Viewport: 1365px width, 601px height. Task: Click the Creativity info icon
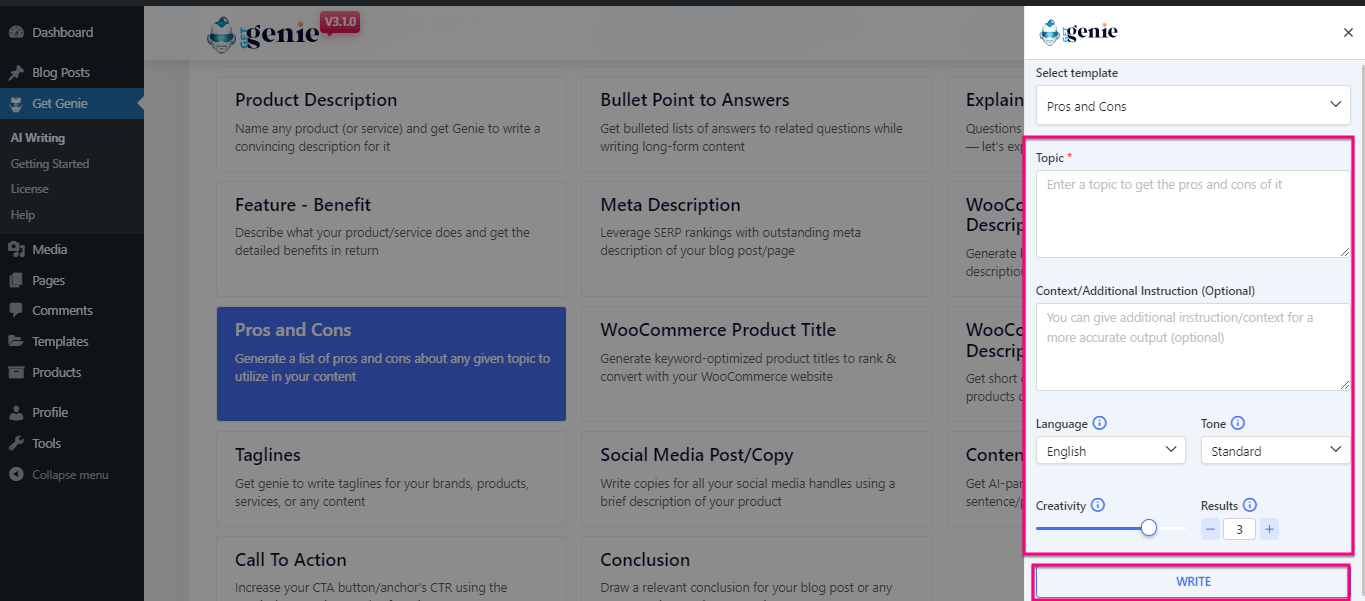[x=1098, y=506]
